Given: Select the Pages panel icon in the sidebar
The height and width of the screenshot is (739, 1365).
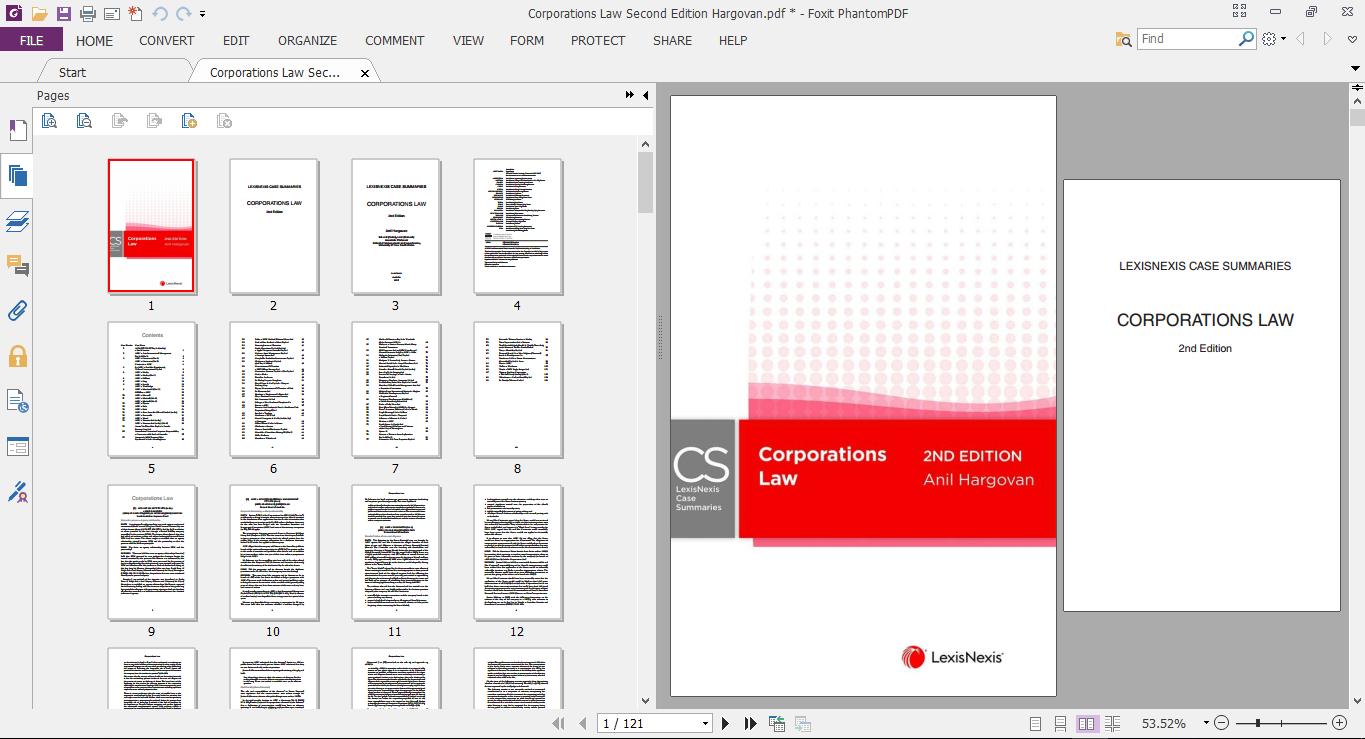Looking at the screenshot, I should (17, 177).
